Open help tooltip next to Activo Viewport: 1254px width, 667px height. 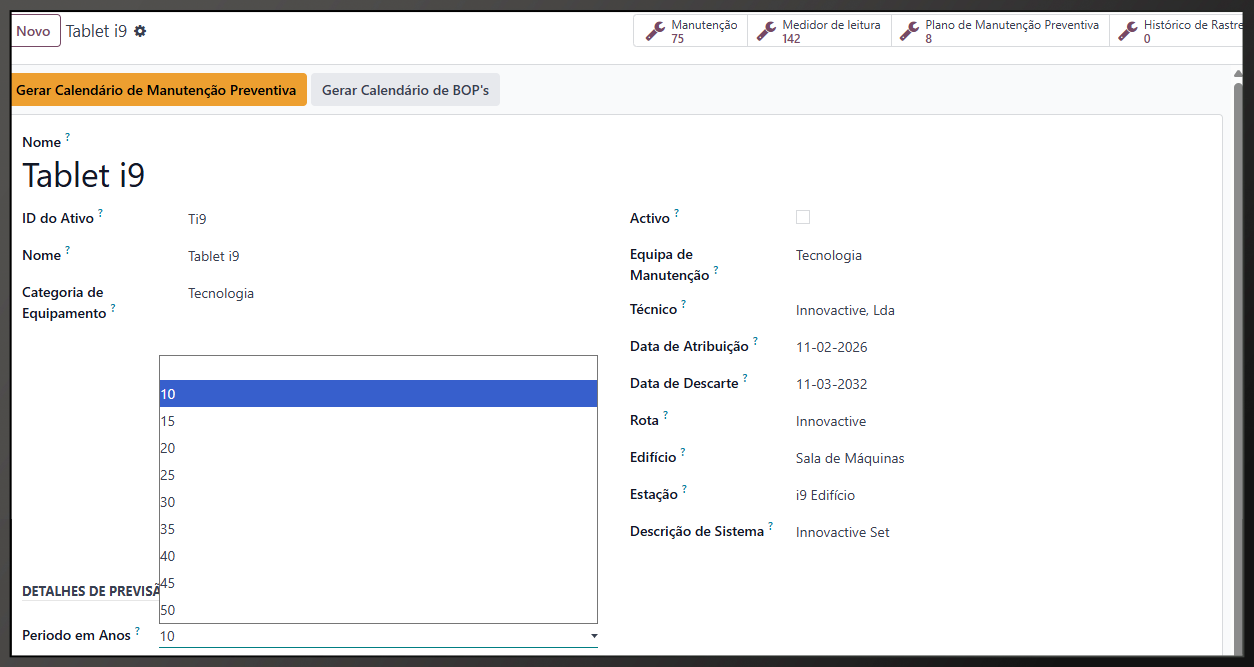click(x=676, y=213)
